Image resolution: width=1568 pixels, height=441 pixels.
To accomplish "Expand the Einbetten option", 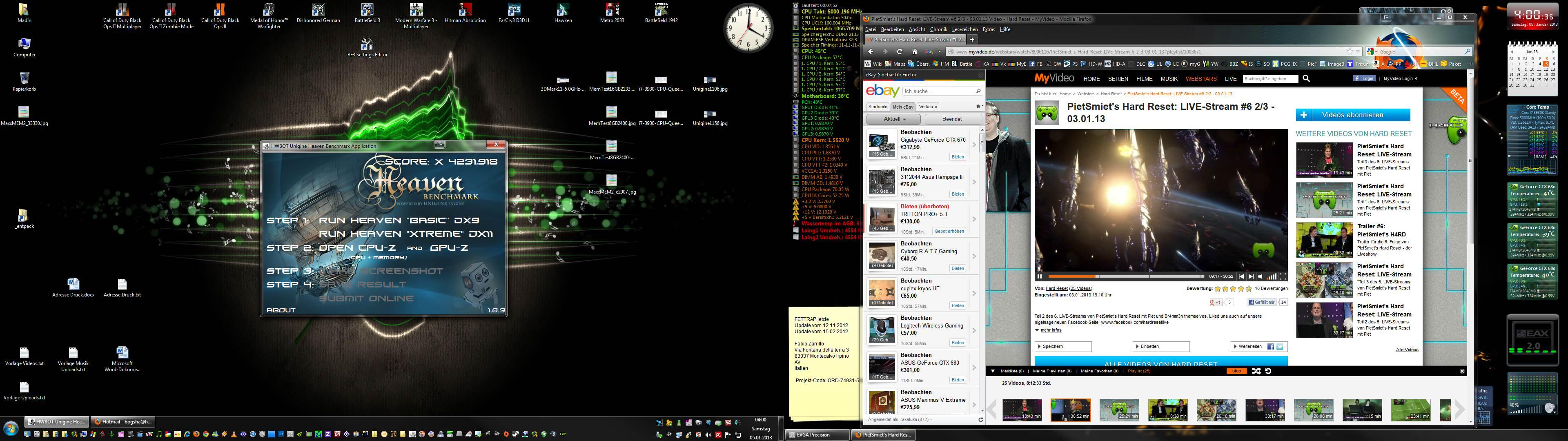I will [1161, 347].
